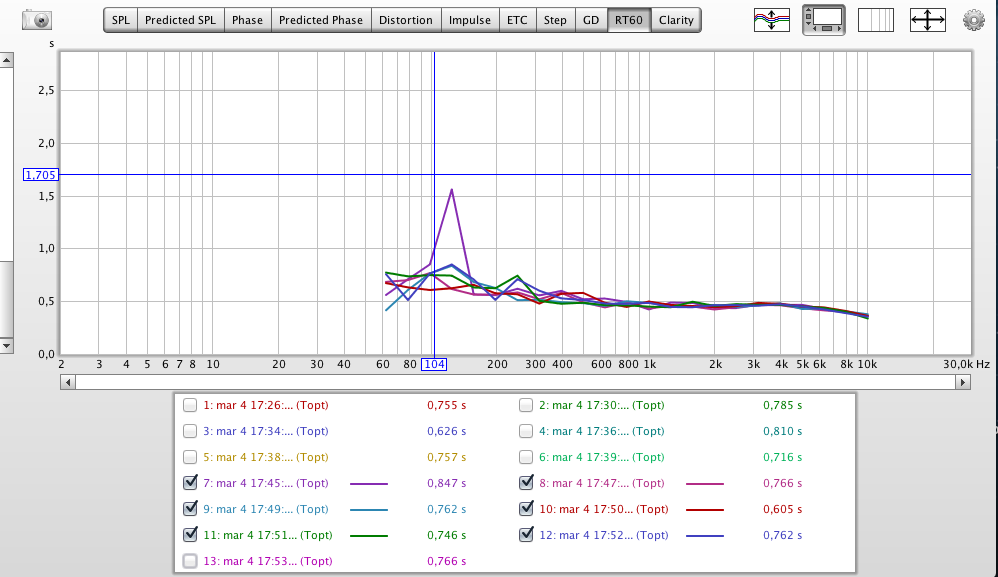Click the 0,757 s value of measurement 5

[x=446, y=457]
